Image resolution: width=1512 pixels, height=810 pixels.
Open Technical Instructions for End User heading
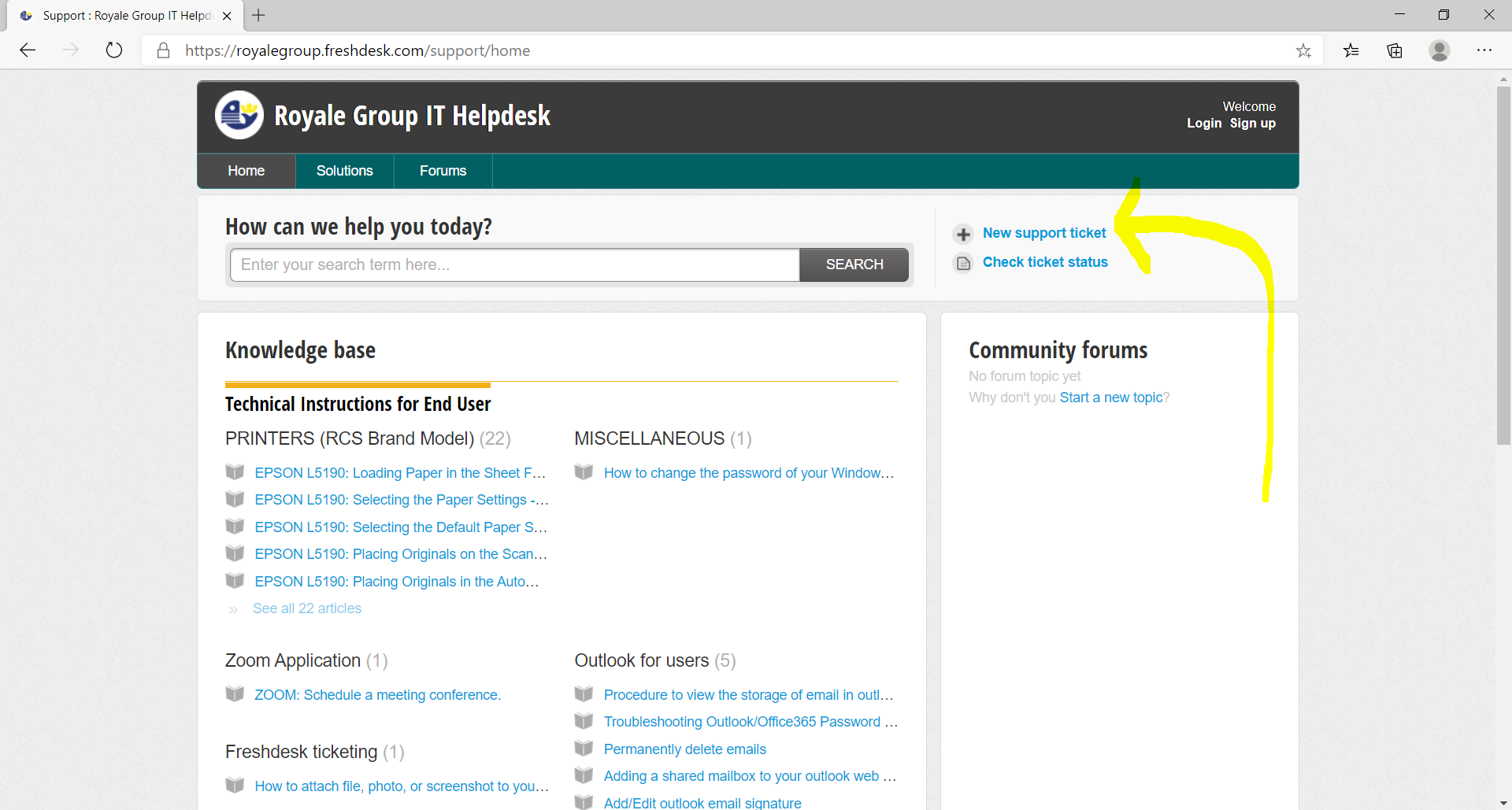[358, 404]
